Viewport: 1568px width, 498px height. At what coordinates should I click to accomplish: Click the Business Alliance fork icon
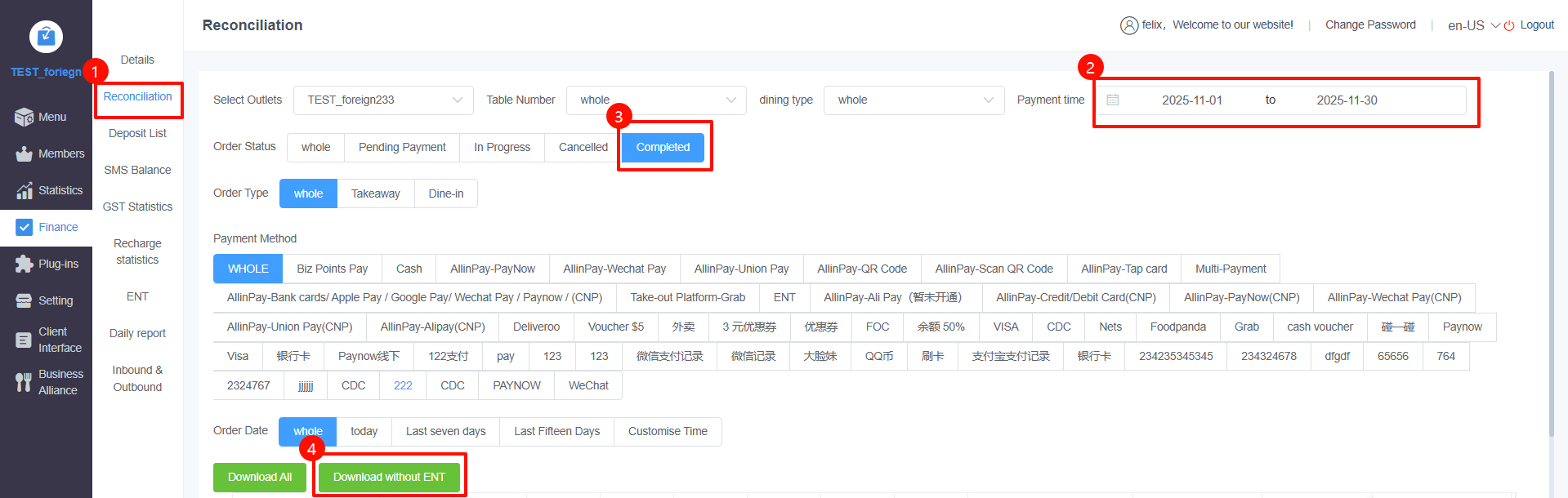click(x=24, y=382)
